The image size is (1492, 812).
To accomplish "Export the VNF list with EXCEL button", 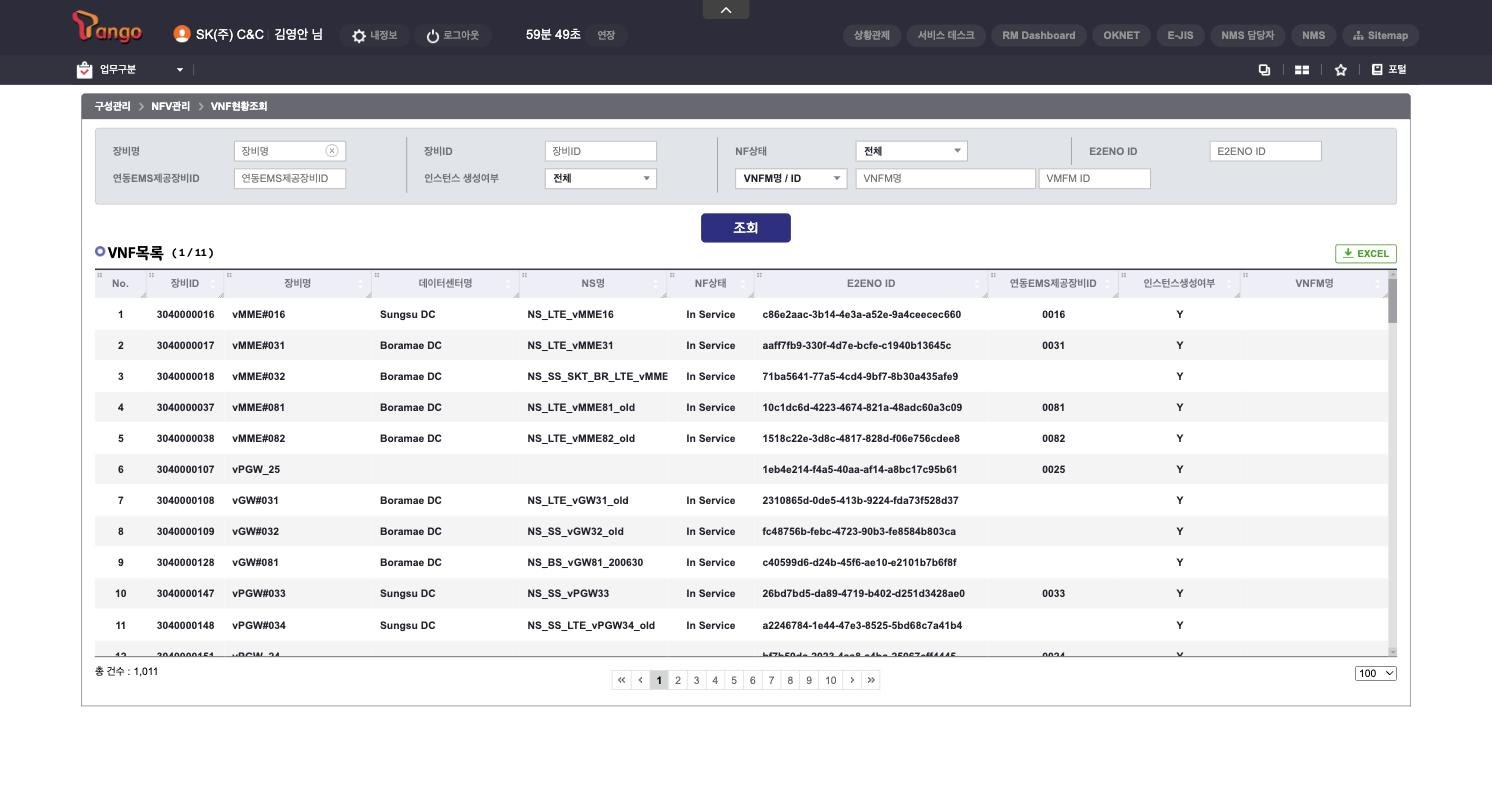I will (1366, 254).
